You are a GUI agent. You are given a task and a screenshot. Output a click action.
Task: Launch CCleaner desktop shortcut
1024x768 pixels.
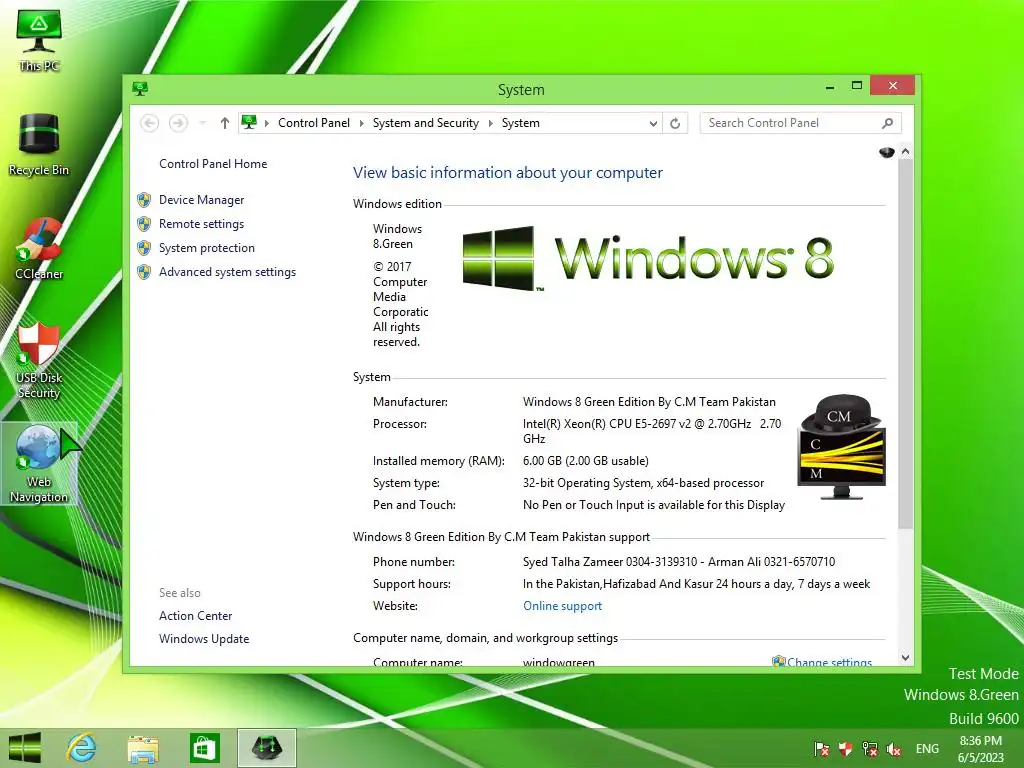[x=39, y=249]
